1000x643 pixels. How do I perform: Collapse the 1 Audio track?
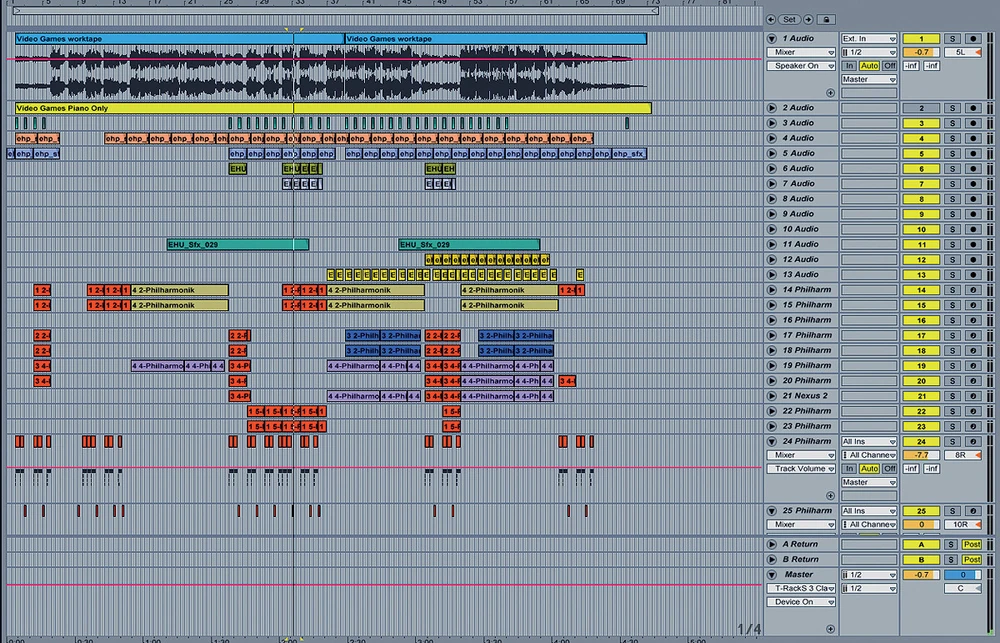[x=772, y=39]
